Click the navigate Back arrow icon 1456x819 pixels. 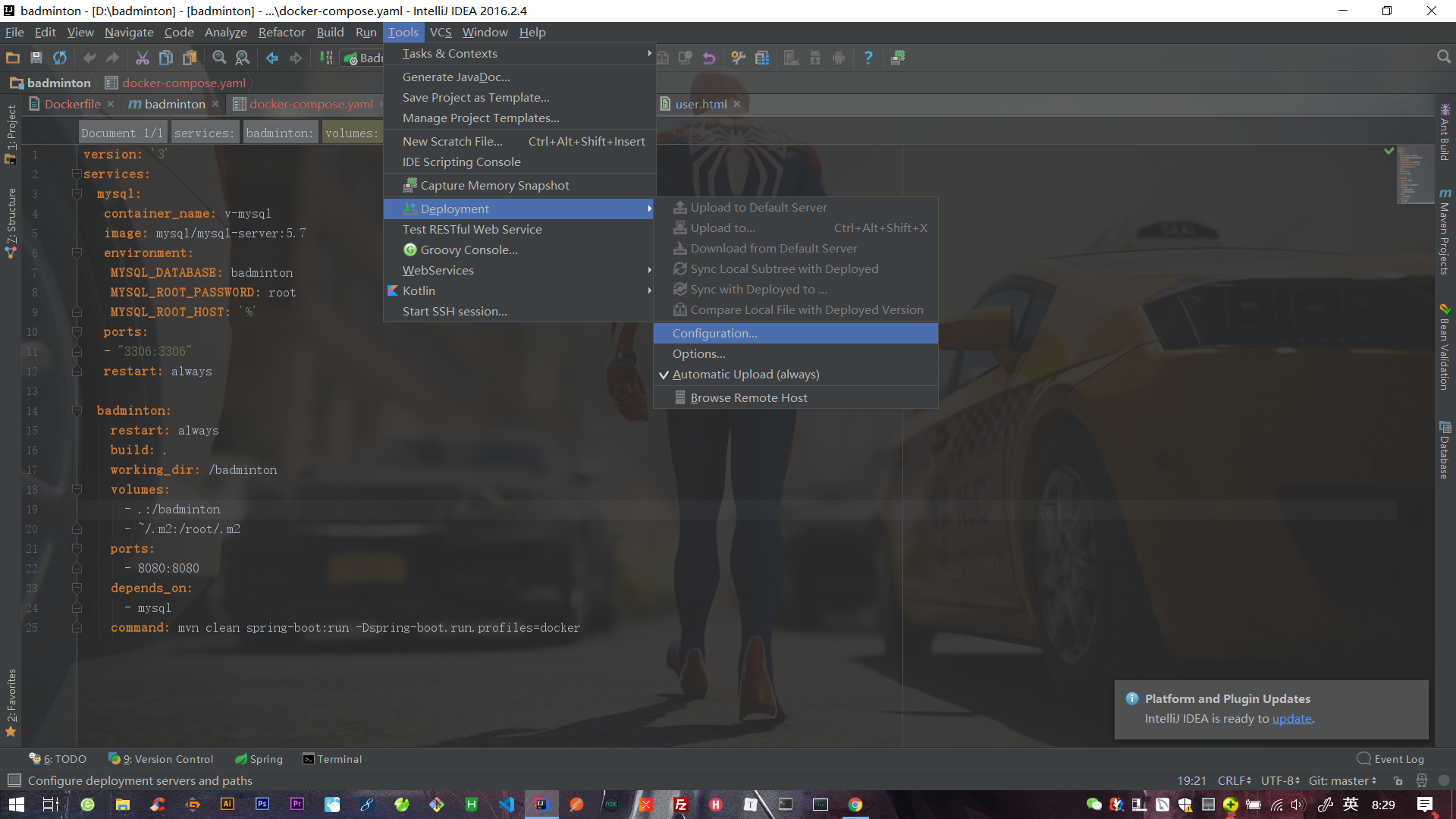coord(272,58)
